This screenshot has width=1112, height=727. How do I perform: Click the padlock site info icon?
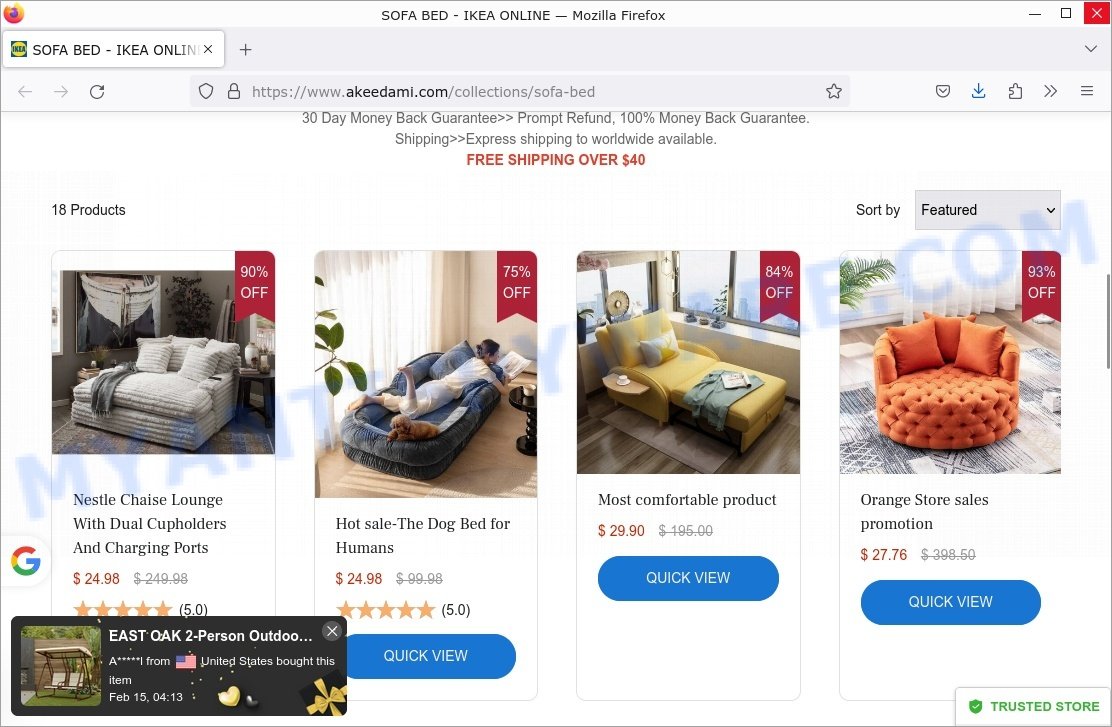(233, 91)
